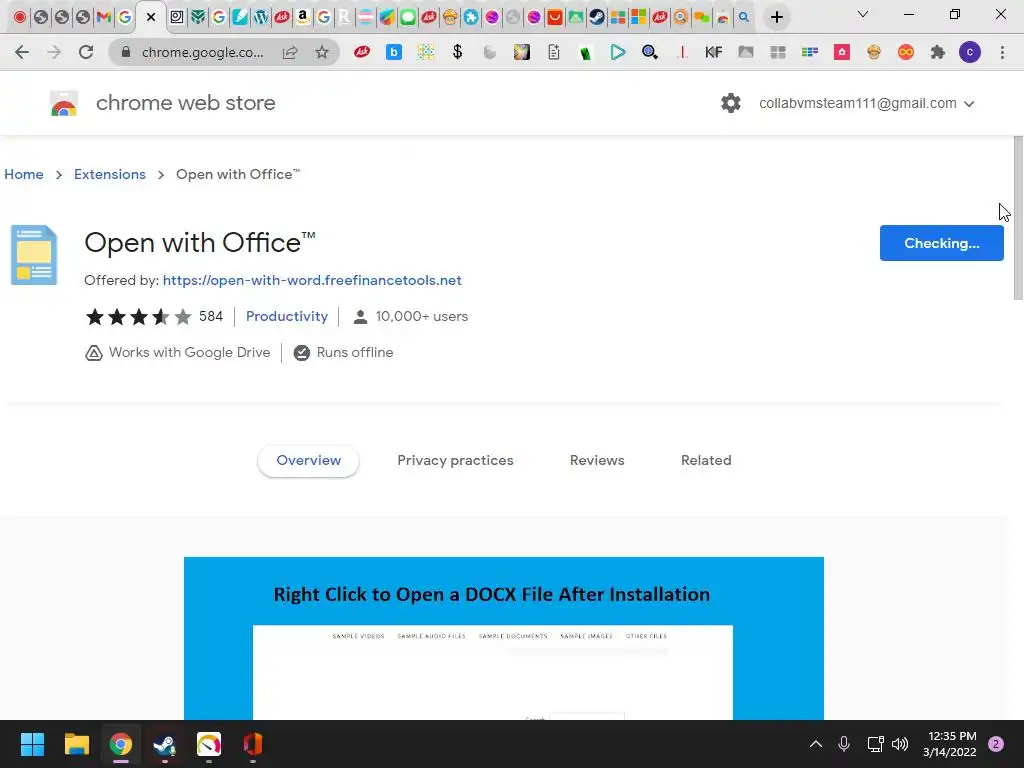Open a new browser tab
The height and width of the screenshot is (768, 1024).
[776, 17]
